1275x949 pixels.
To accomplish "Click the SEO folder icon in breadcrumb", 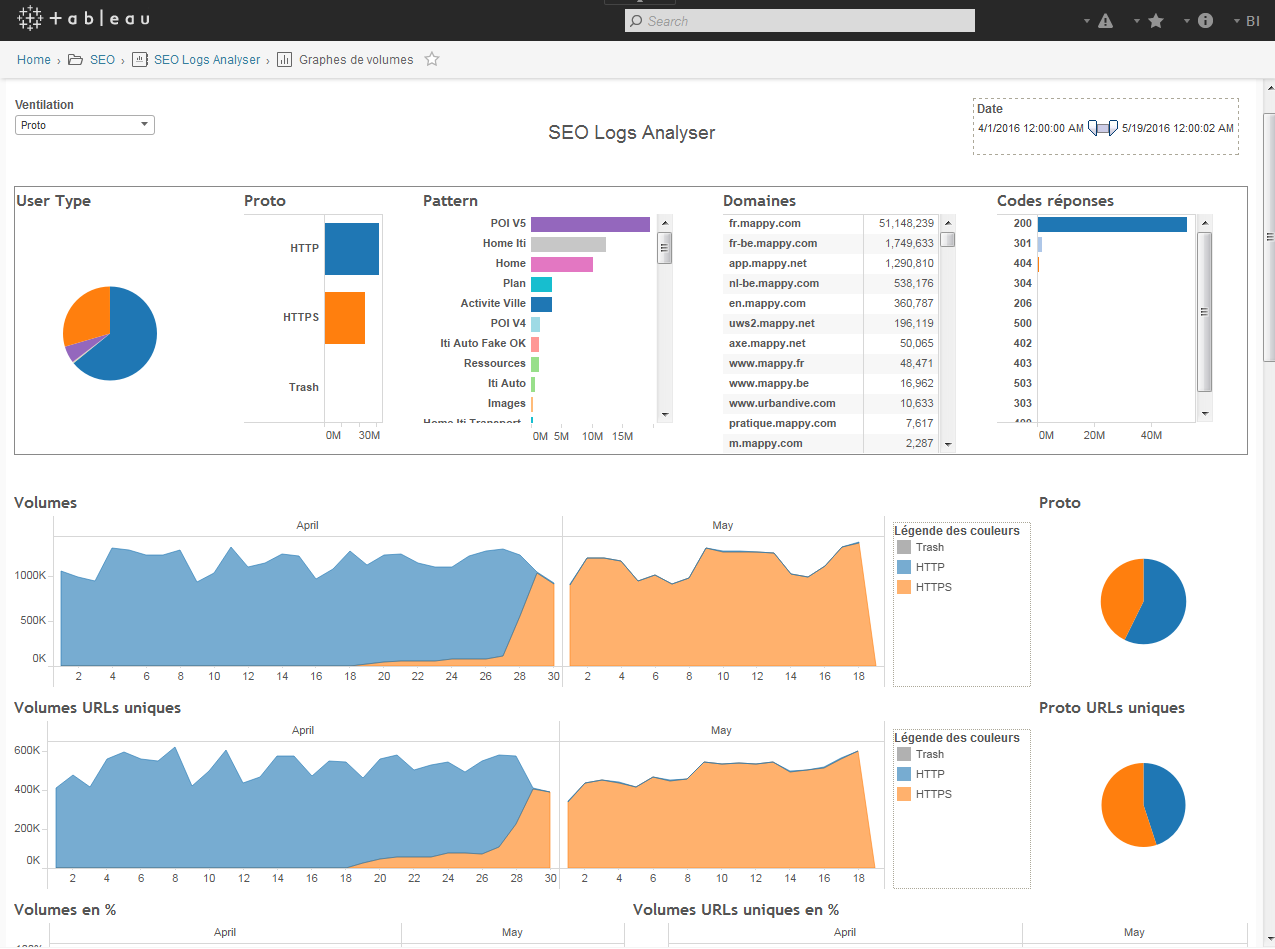I will pyautogui.click(x=75, y=60).
